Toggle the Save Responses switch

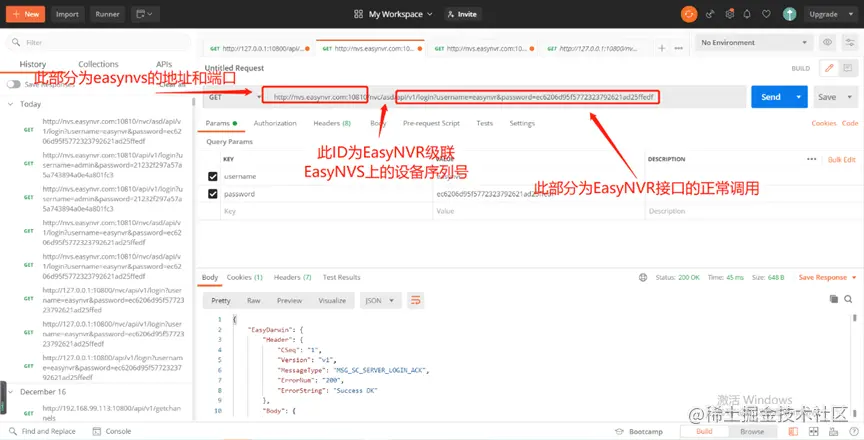14,84
